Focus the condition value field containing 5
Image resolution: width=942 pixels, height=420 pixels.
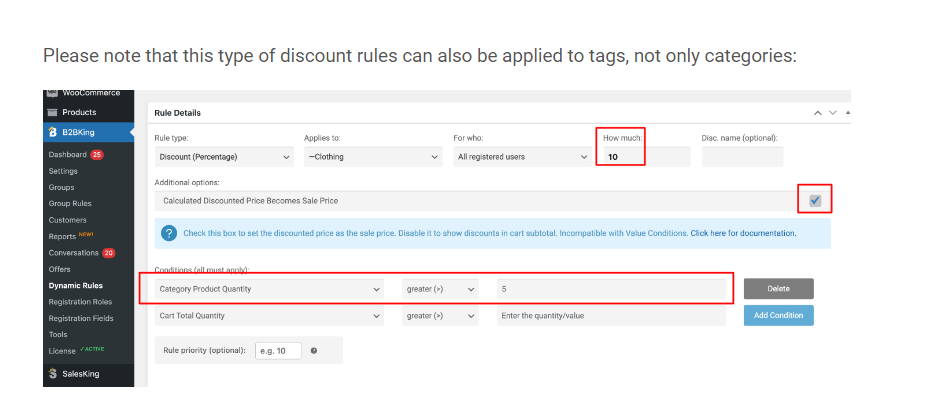coord(611,289)
